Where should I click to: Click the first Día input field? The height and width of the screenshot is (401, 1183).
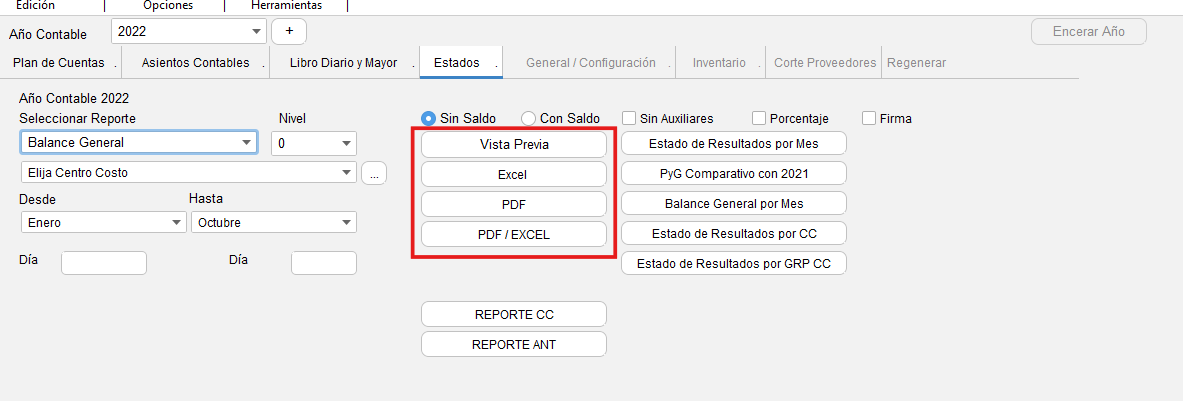pos(104,263)
